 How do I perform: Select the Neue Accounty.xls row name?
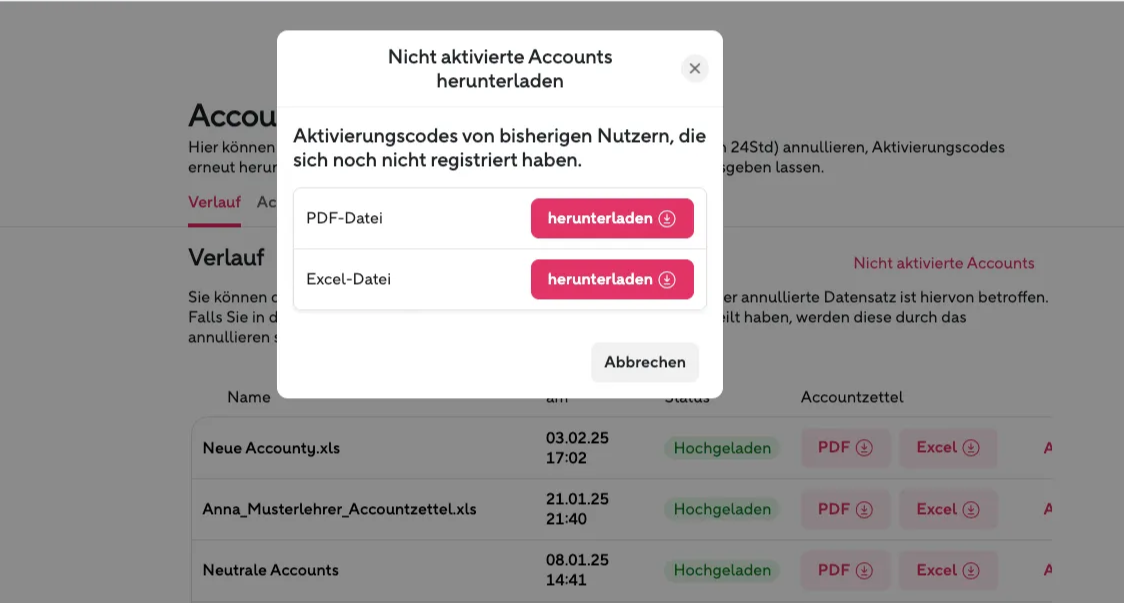click(271, 448)
